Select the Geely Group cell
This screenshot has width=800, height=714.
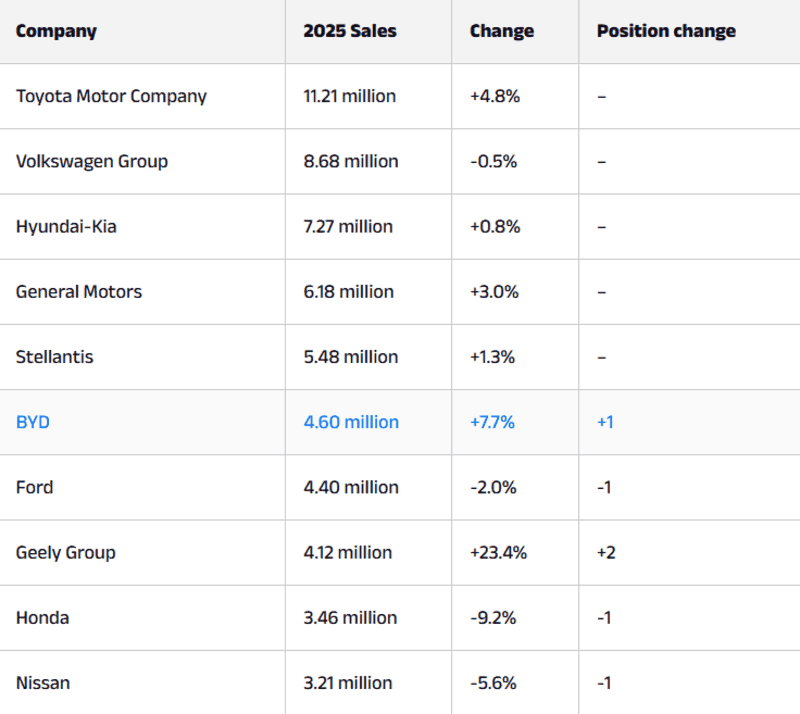point(66,552)
